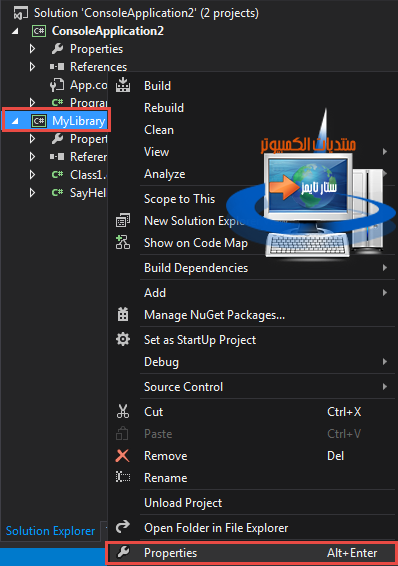The height and width of the screenshot is (566, 398).
Task: Switch to the Solution Explorer tab
Action: click(x=50, y=531)
